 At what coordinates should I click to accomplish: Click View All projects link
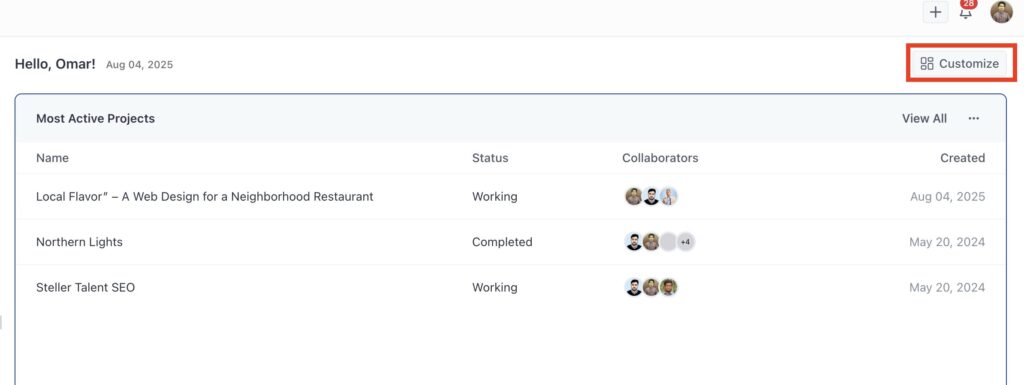tap(924, 118)
